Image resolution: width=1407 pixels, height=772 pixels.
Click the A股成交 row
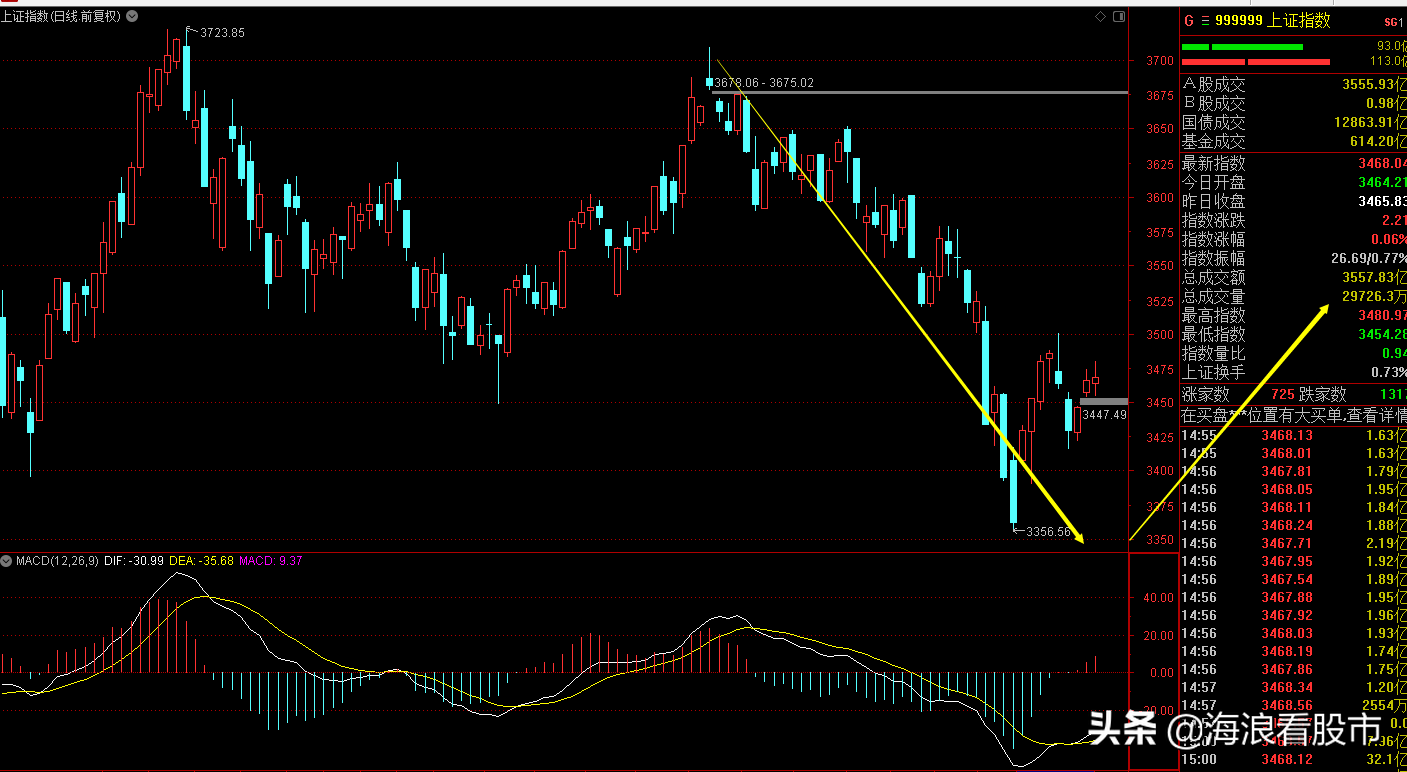(1294, 84)
